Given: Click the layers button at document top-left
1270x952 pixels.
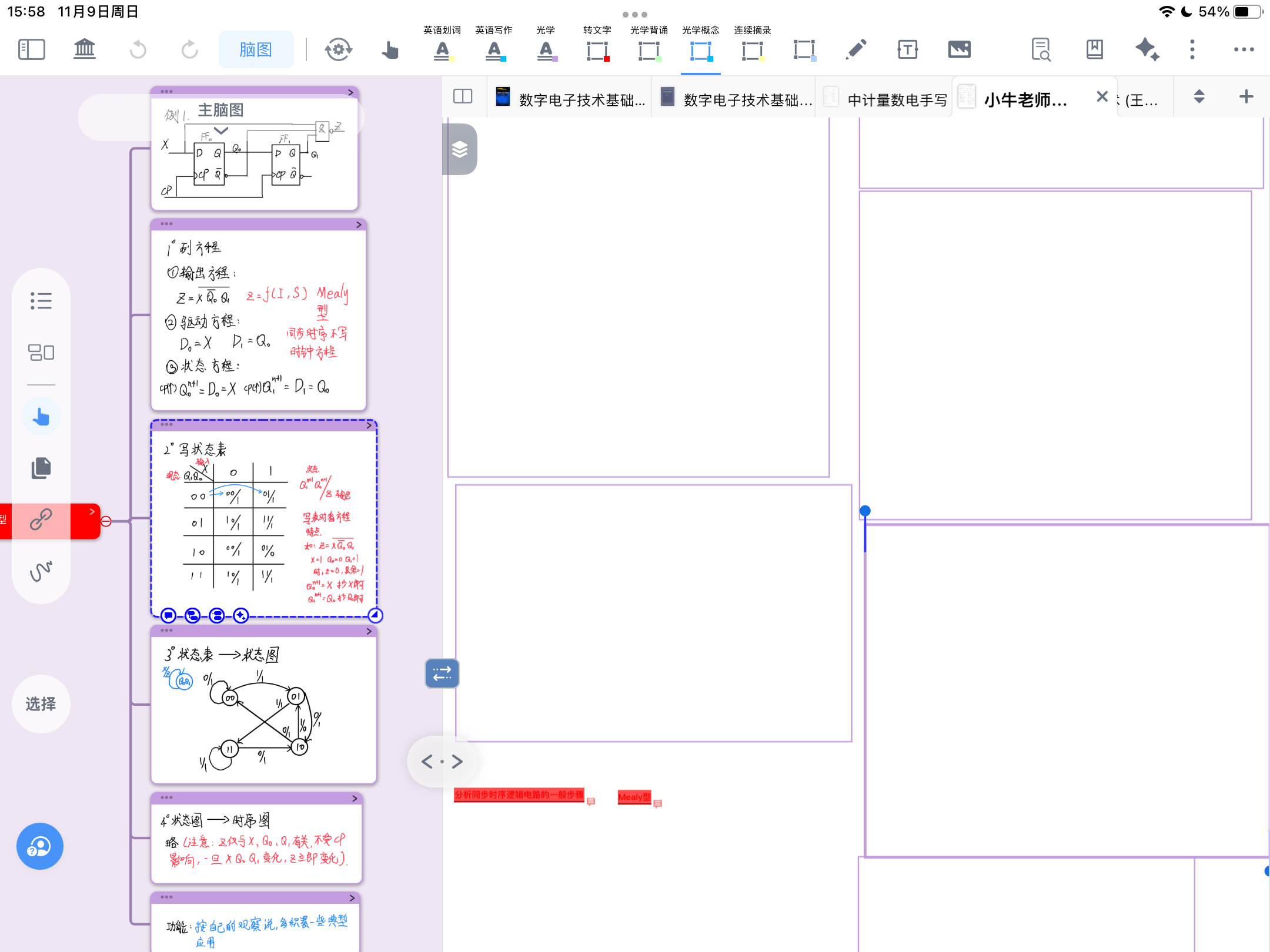Looking at the screenshot, I should pos(460,149).
